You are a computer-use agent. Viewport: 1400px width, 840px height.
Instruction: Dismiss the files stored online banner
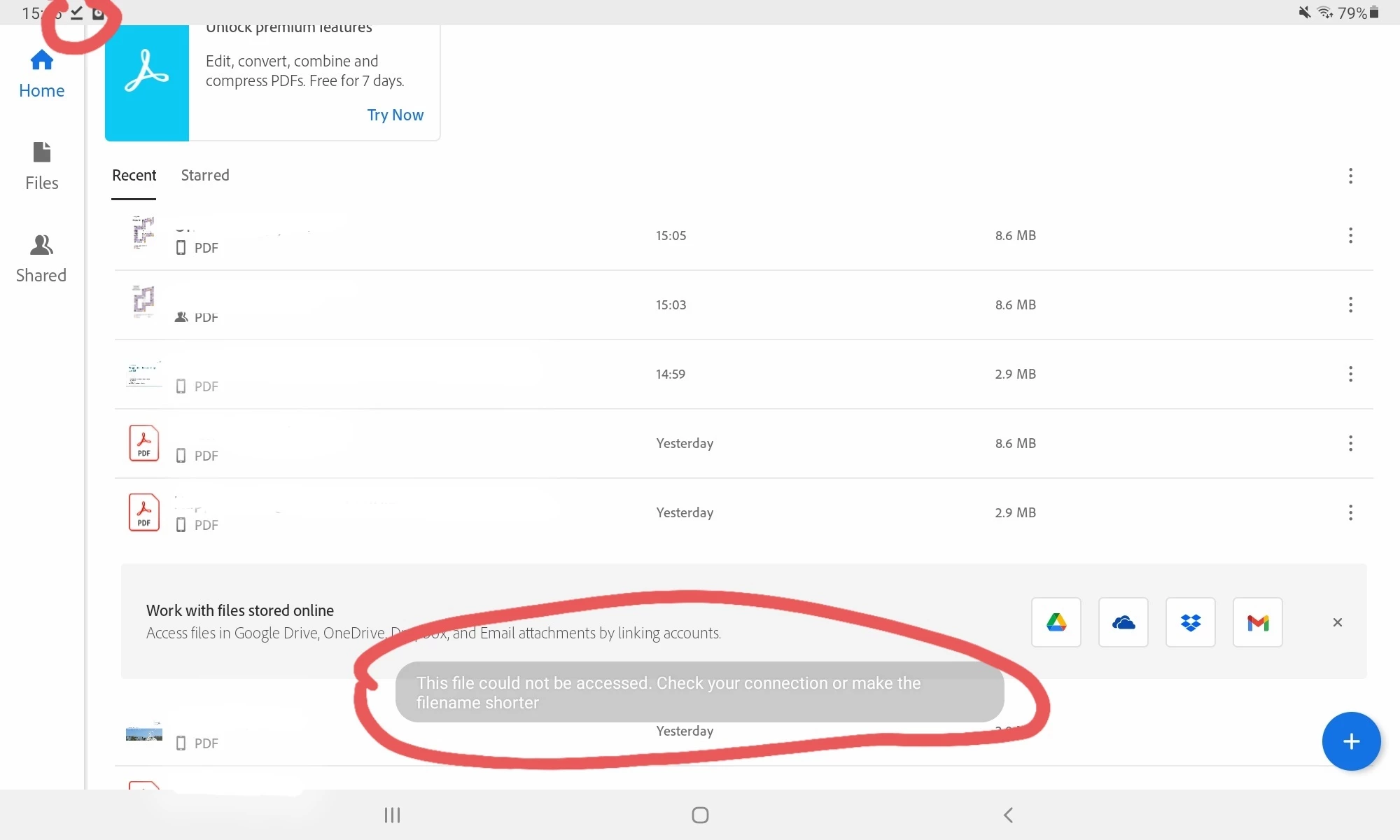click(x=1337, y=622)
